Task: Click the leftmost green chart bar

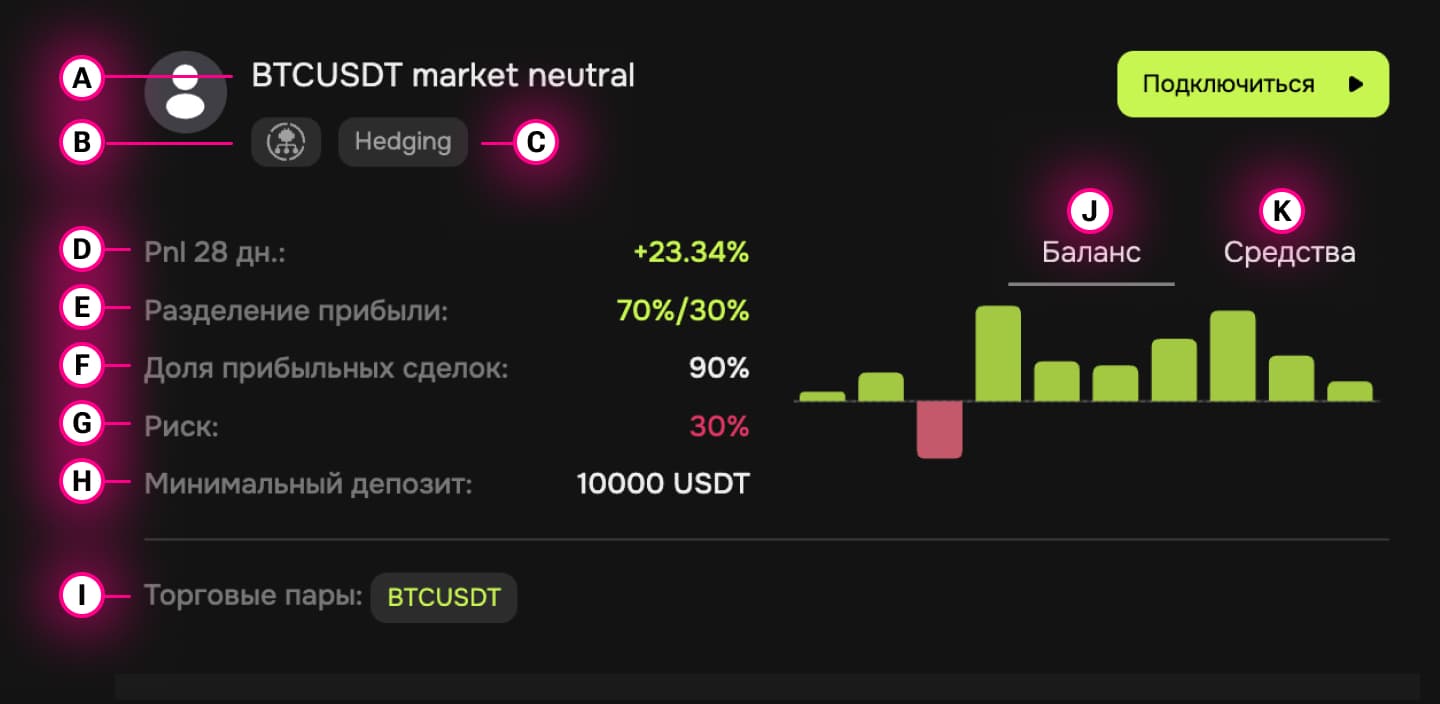Action: [822, 396]
